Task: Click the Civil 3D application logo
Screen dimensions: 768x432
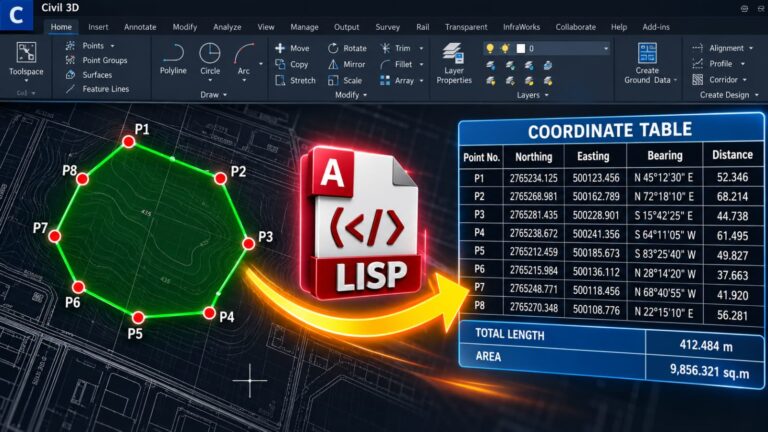Action: [x=16, y=15]
